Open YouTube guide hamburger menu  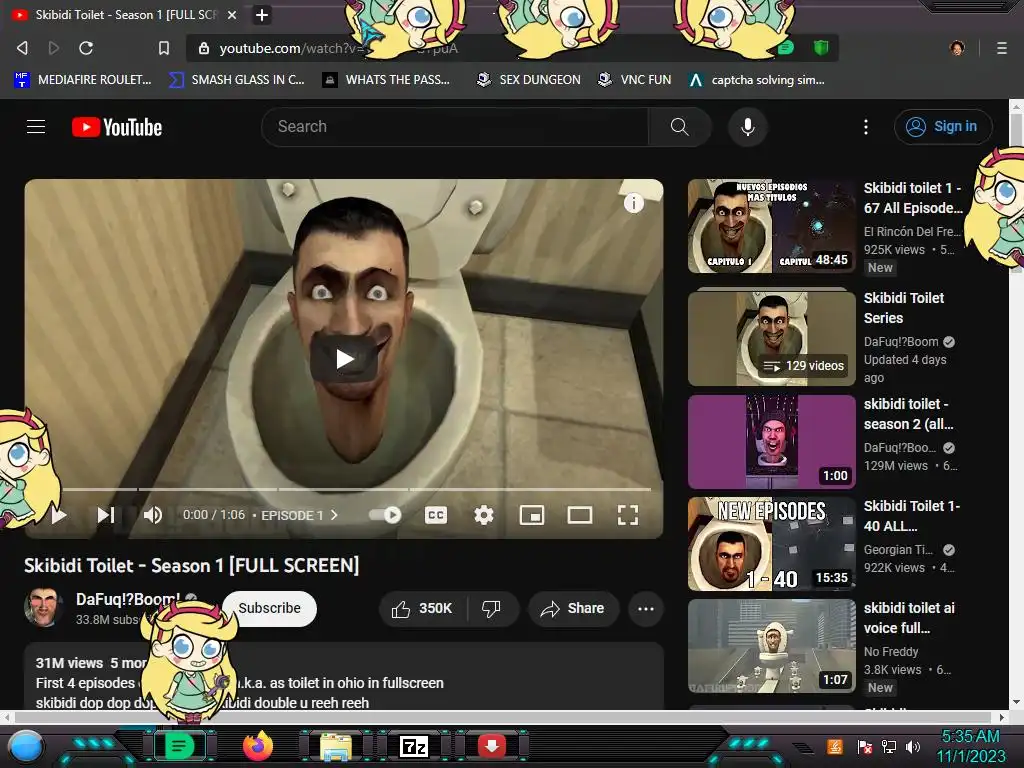pyautogui.click(x=36, y=127)
